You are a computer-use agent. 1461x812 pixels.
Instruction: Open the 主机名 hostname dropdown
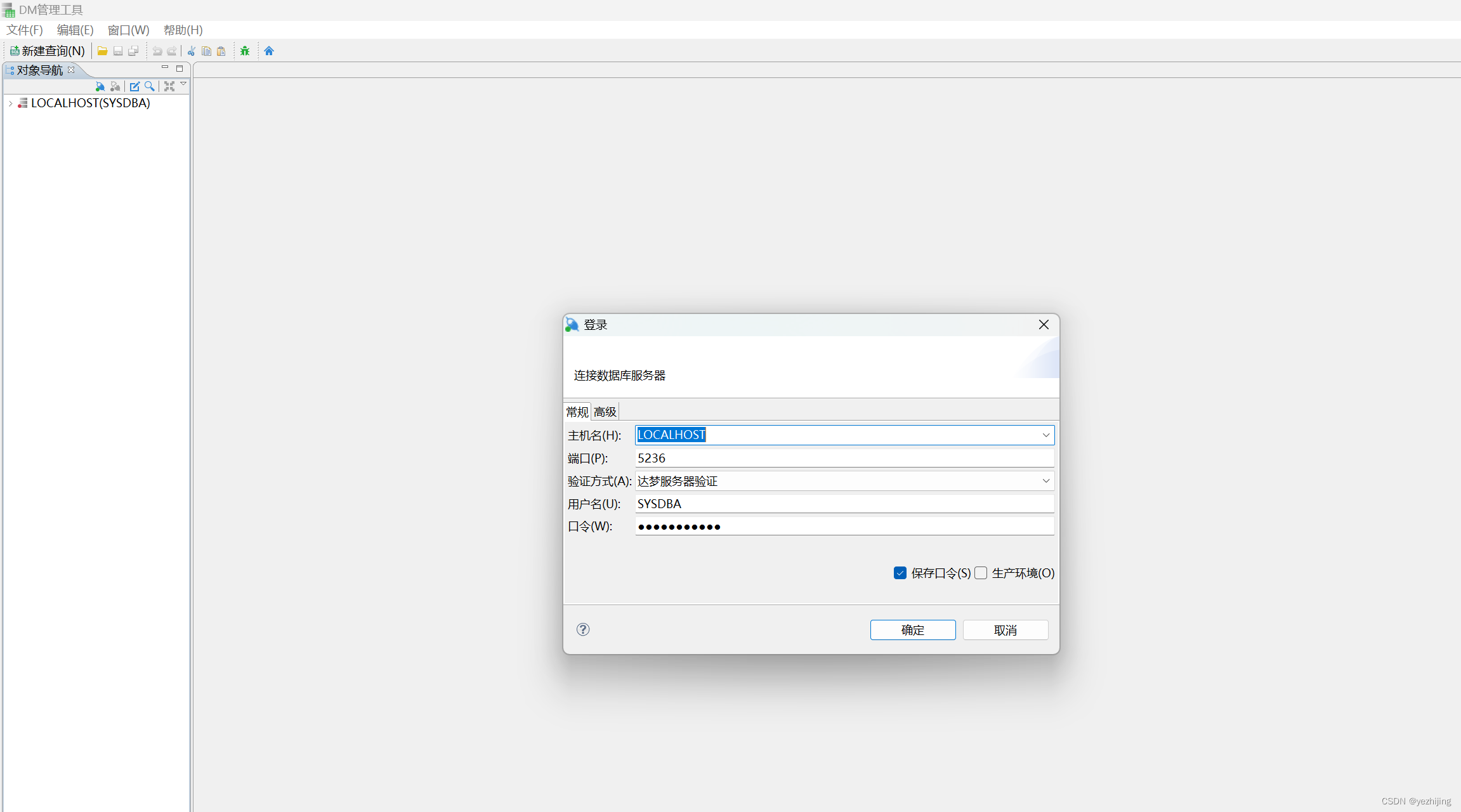point(1045,435)
